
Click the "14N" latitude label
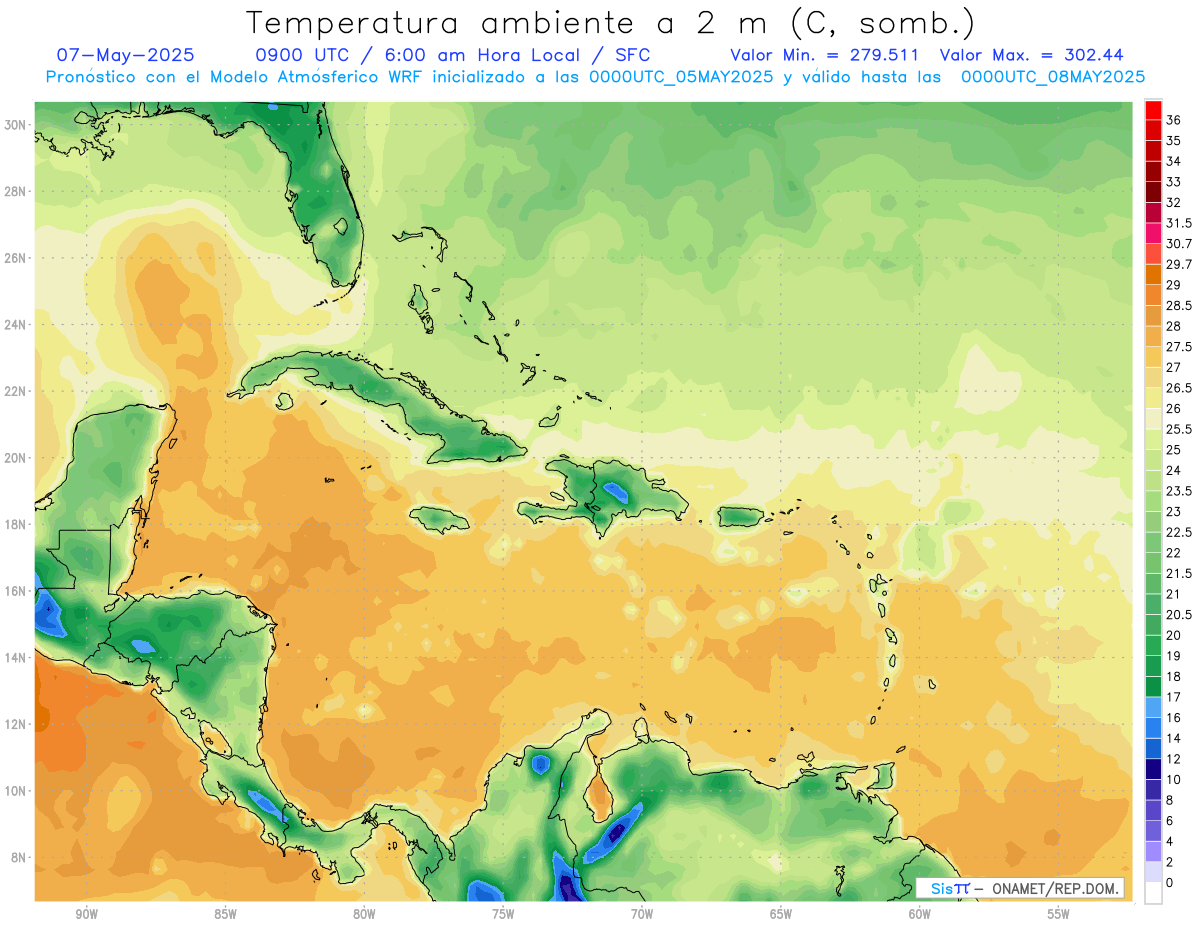point(16,657)
